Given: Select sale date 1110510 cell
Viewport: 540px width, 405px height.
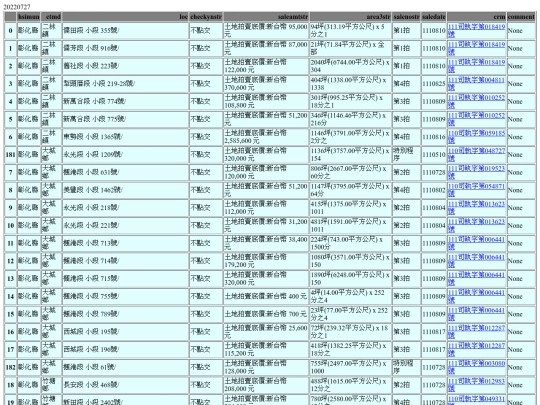Looking at the screenshot, I should click(x=434, y=155).
